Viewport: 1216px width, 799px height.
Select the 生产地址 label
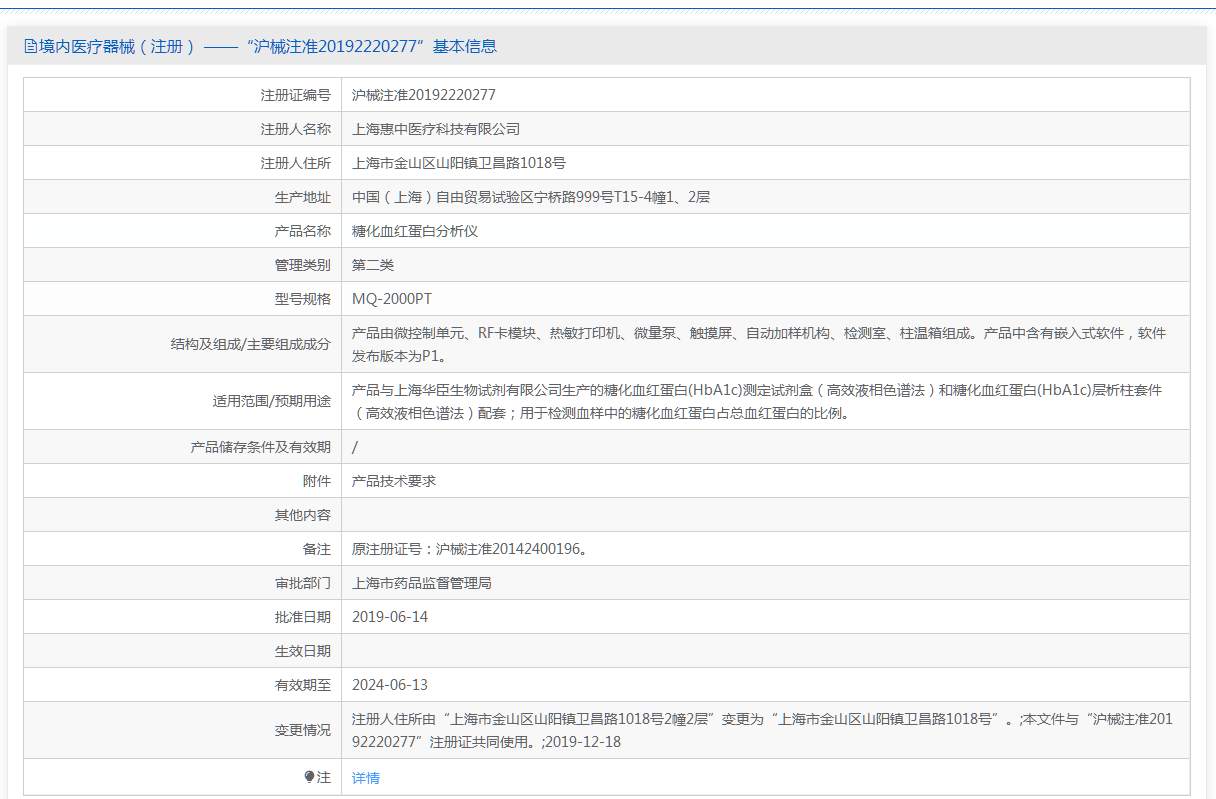click(x=303, y=197)
